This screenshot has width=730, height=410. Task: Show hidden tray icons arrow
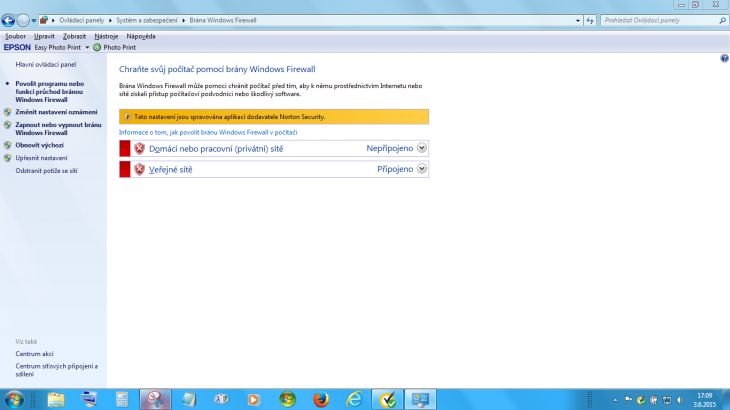615,400
